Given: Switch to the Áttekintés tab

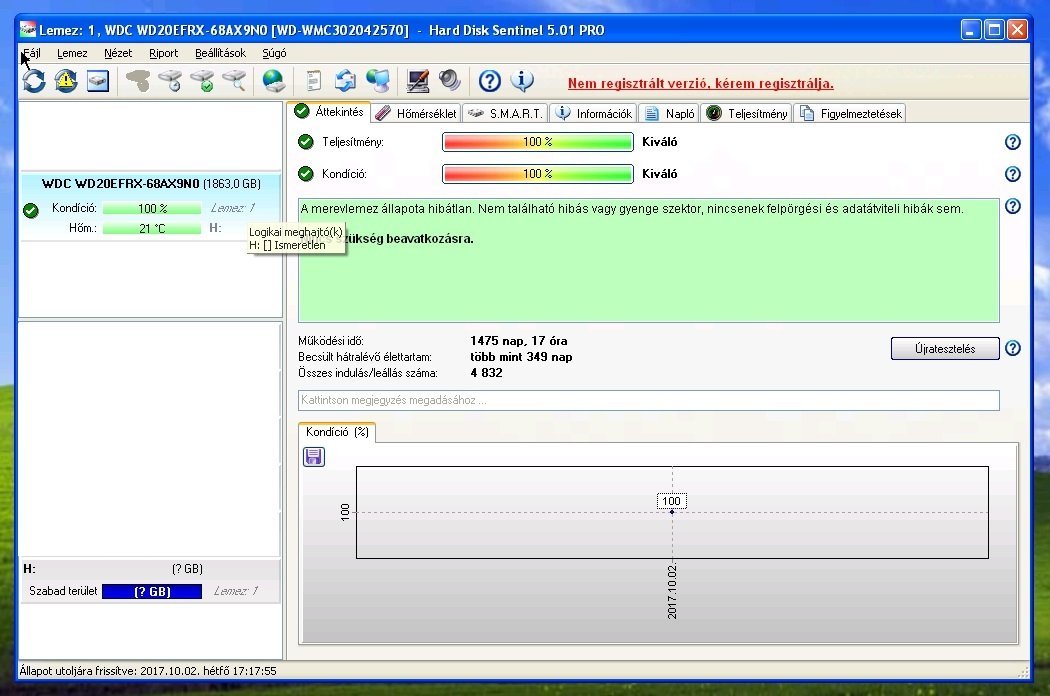Looking at the screenshot, I should pos(329,112).
